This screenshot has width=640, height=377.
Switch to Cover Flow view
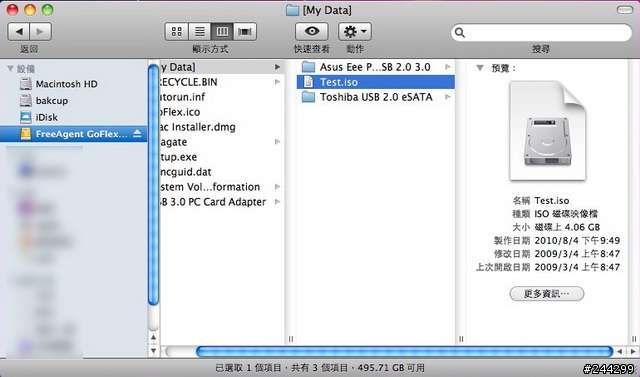click(x=245, y=31)
